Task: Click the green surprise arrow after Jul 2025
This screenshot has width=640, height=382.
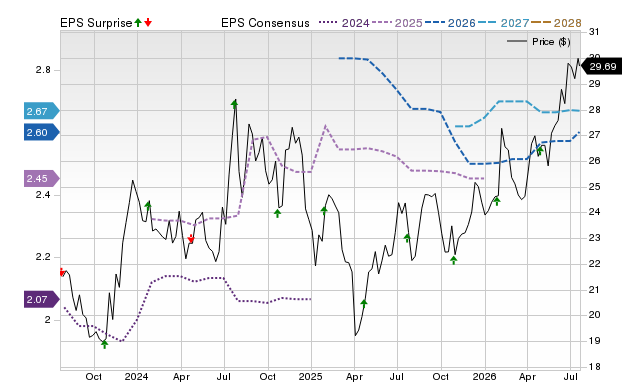Action: coord(407,238)
